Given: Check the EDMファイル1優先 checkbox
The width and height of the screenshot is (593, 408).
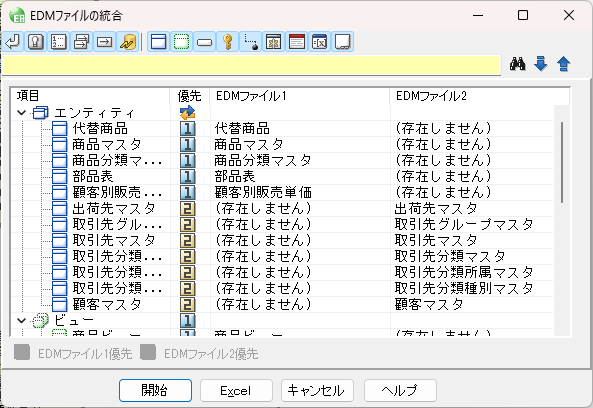Looking at the screenshot, I should 22,352.
